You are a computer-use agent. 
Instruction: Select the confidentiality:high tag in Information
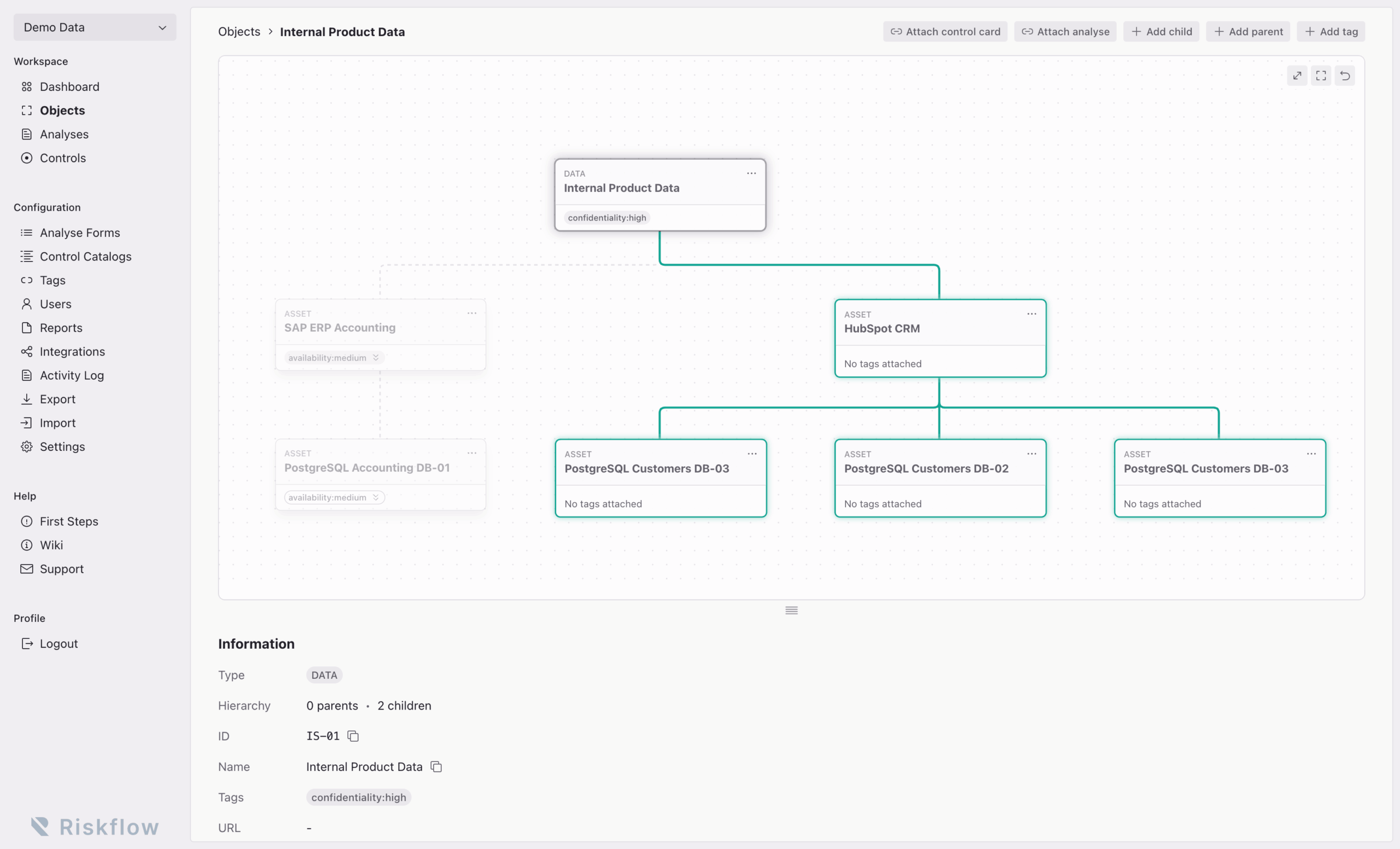pyautogui.click(x=358, y=797)
